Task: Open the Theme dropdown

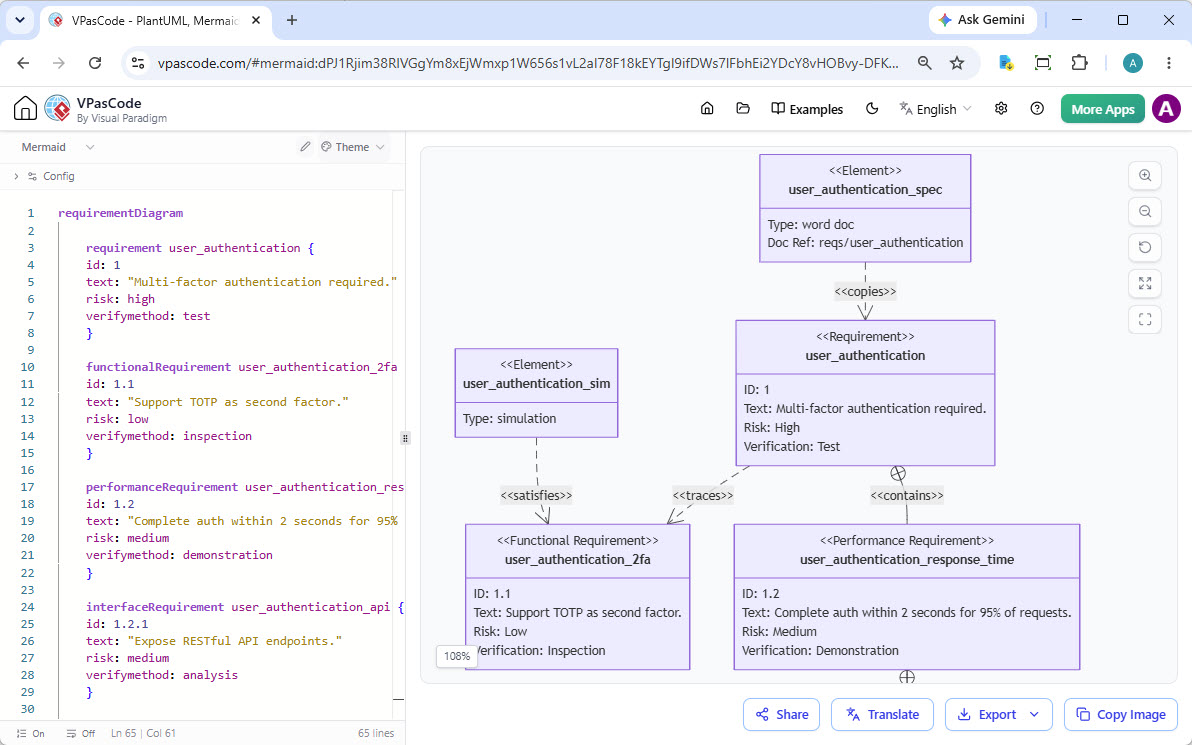Action: click(353, 147)
